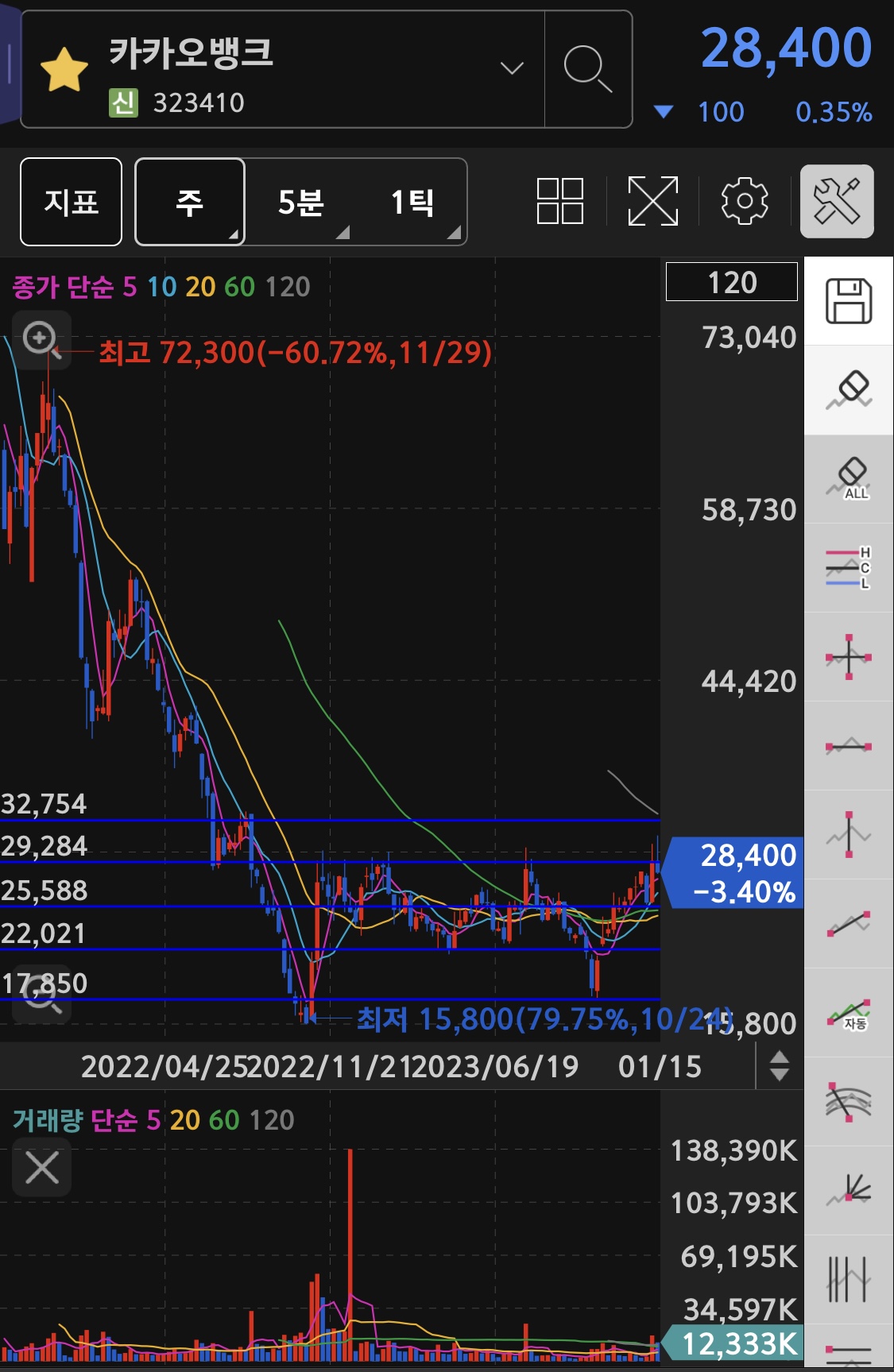
Task: Expand chart to fullscreen icon
Action: [x=653, y=201]
